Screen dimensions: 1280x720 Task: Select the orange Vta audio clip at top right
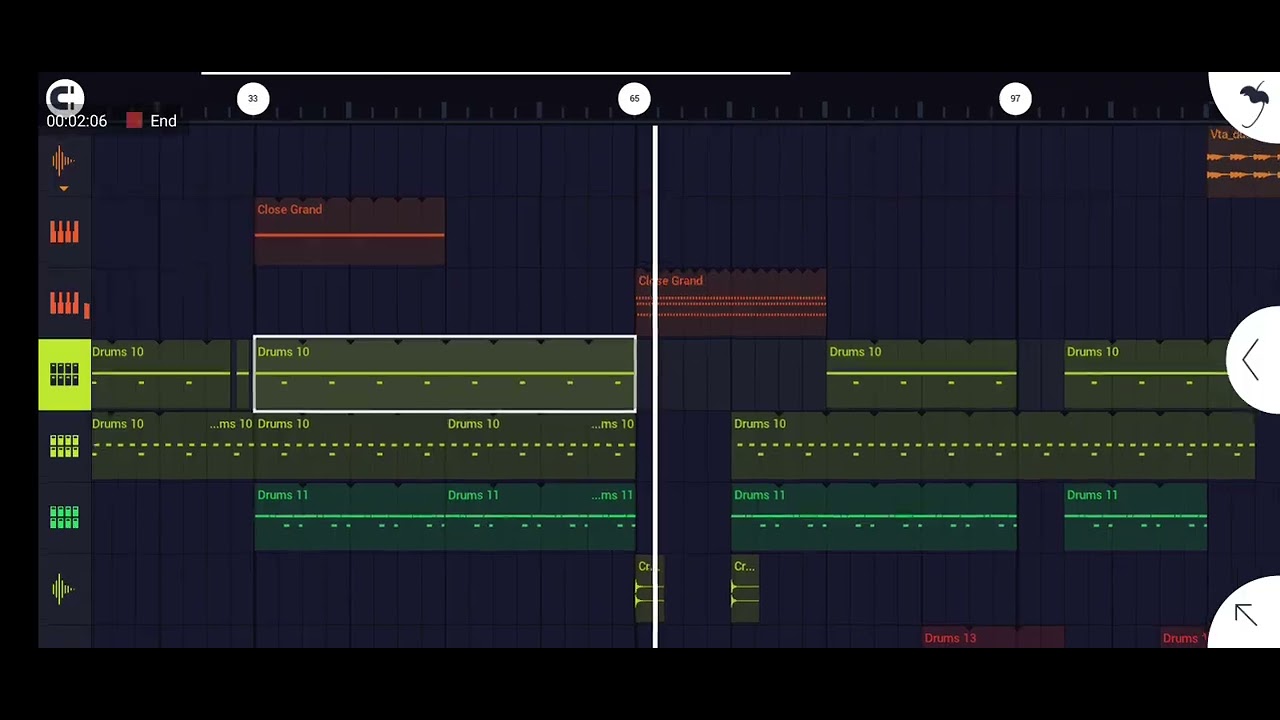[1243, 161]
